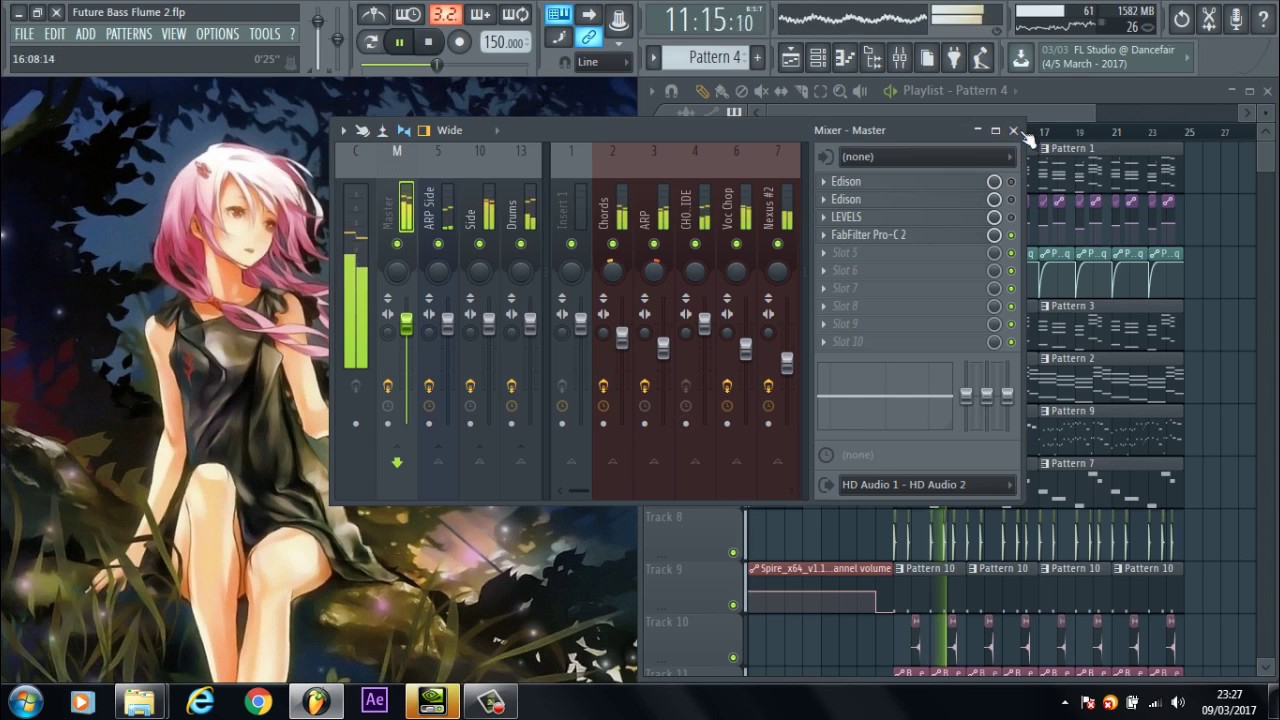Screen dimensions: 1280x720
Task: Open the HD Audio 1 - HD Audio 2 output dropdown
Action: click(x=925, y=485)
